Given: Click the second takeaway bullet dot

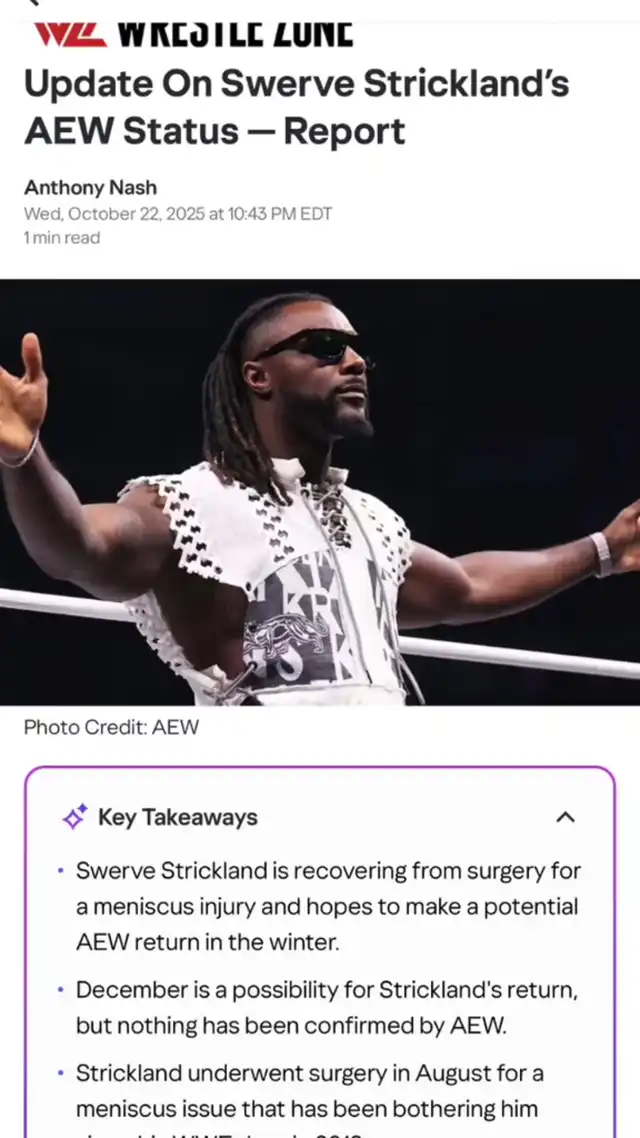Looking at the screenshot, I should point(61,989).
